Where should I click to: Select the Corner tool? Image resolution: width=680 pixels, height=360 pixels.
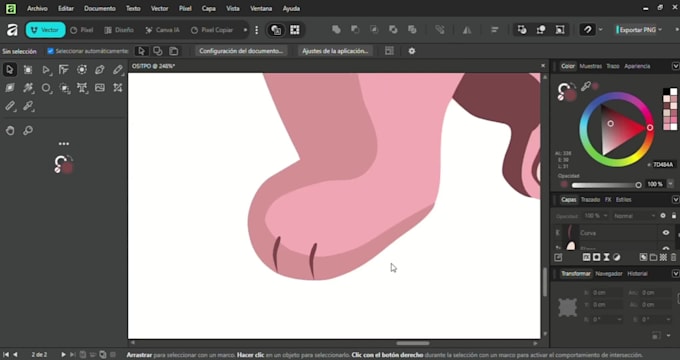[64, 70]
